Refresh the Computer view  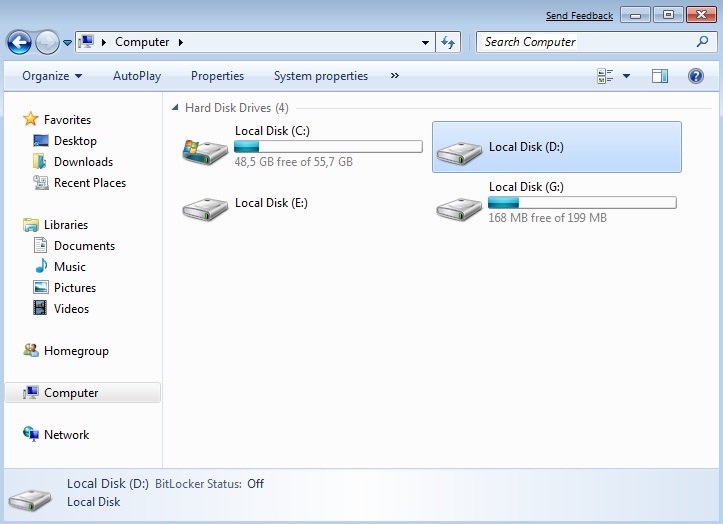coord(448,42)
